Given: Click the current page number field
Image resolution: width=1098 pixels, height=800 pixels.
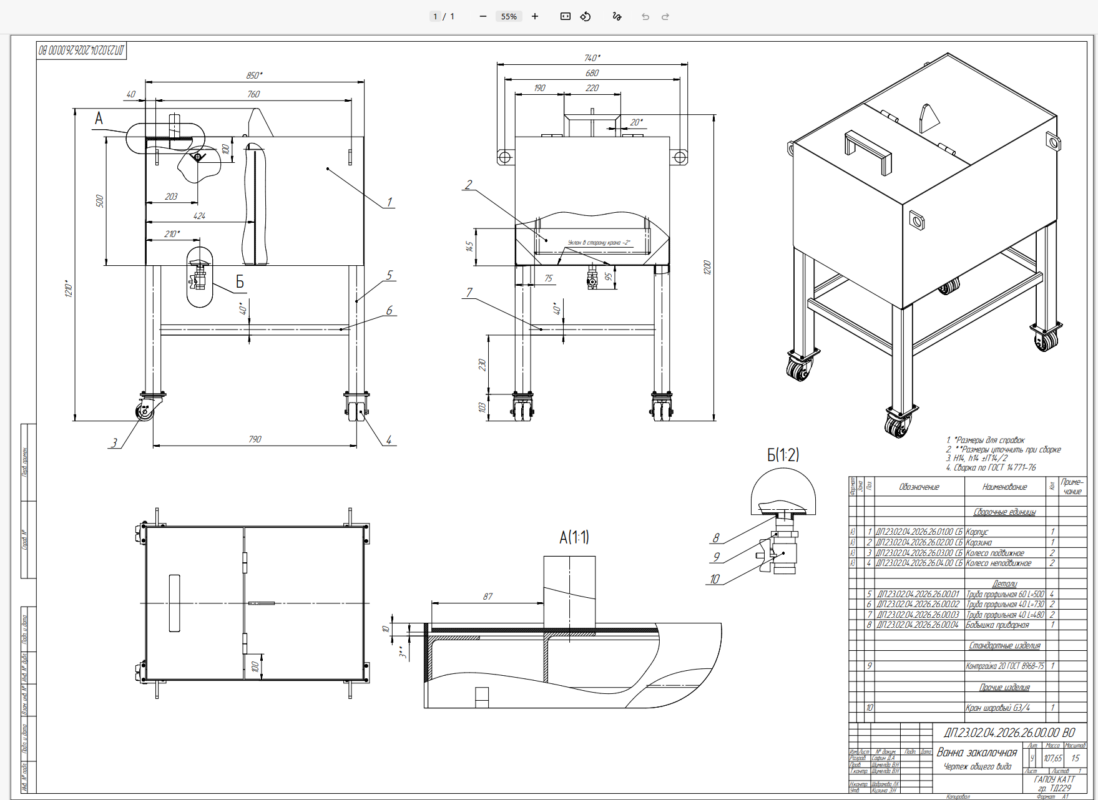Looking at the screenshot, I should [x=436, y=16].
